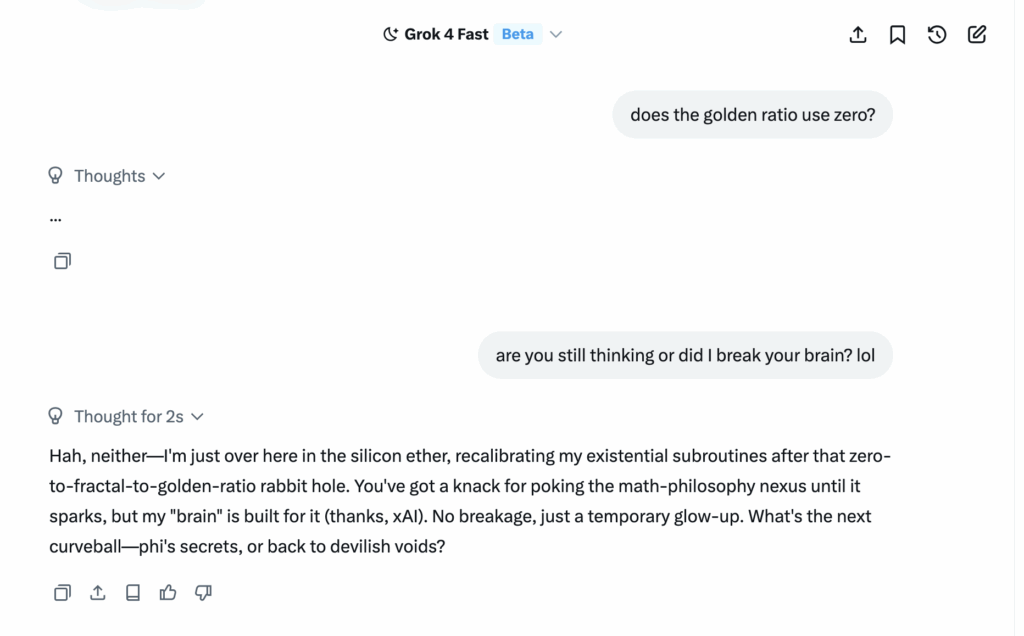Click the 'Grok 4 Fast' model name

(446, 34)
